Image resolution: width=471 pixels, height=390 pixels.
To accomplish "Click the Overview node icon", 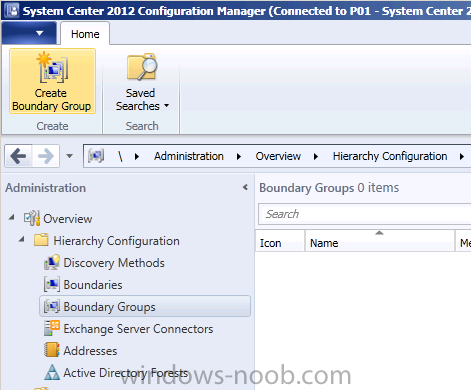I will (x=32, y=218).
